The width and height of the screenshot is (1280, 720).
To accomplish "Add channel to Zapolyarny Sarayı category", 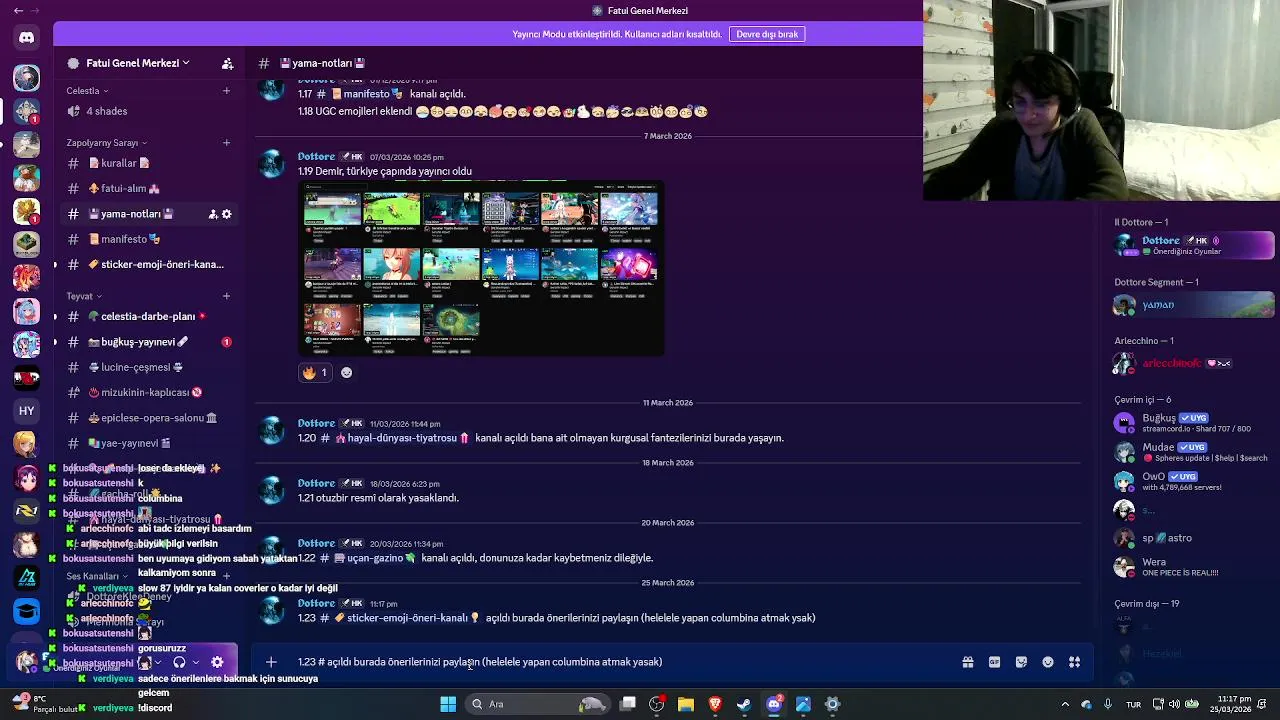I will click(226, 143).
